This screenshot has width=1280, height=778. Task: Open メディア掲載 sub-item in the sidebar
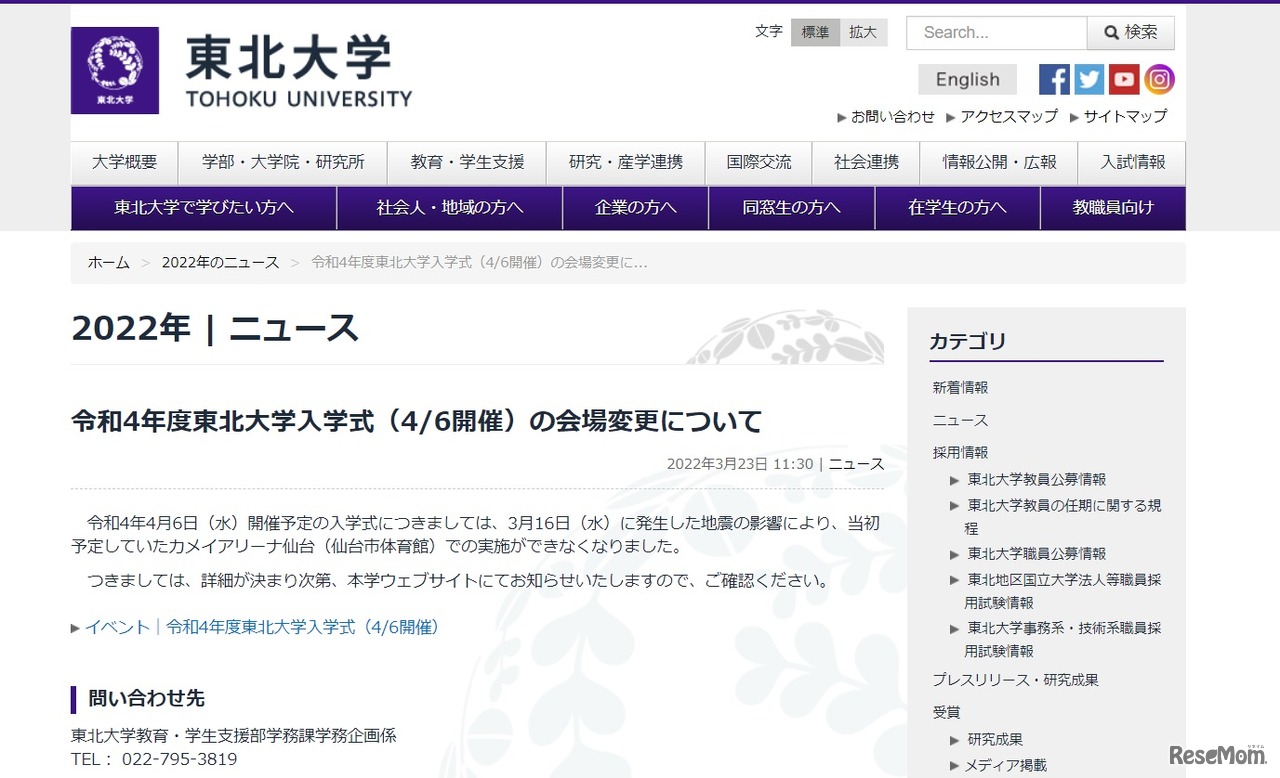(1006, 766)
